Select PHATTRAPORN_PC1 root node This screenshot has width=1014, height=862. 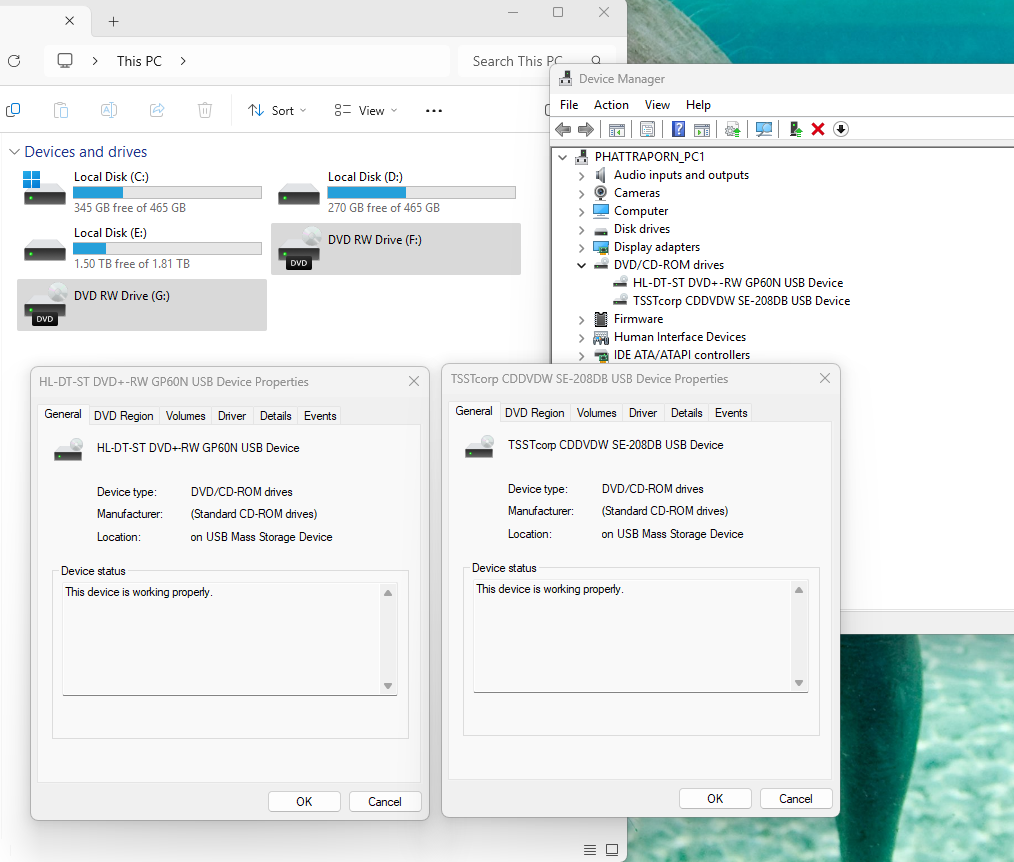(x=649, y=156)
